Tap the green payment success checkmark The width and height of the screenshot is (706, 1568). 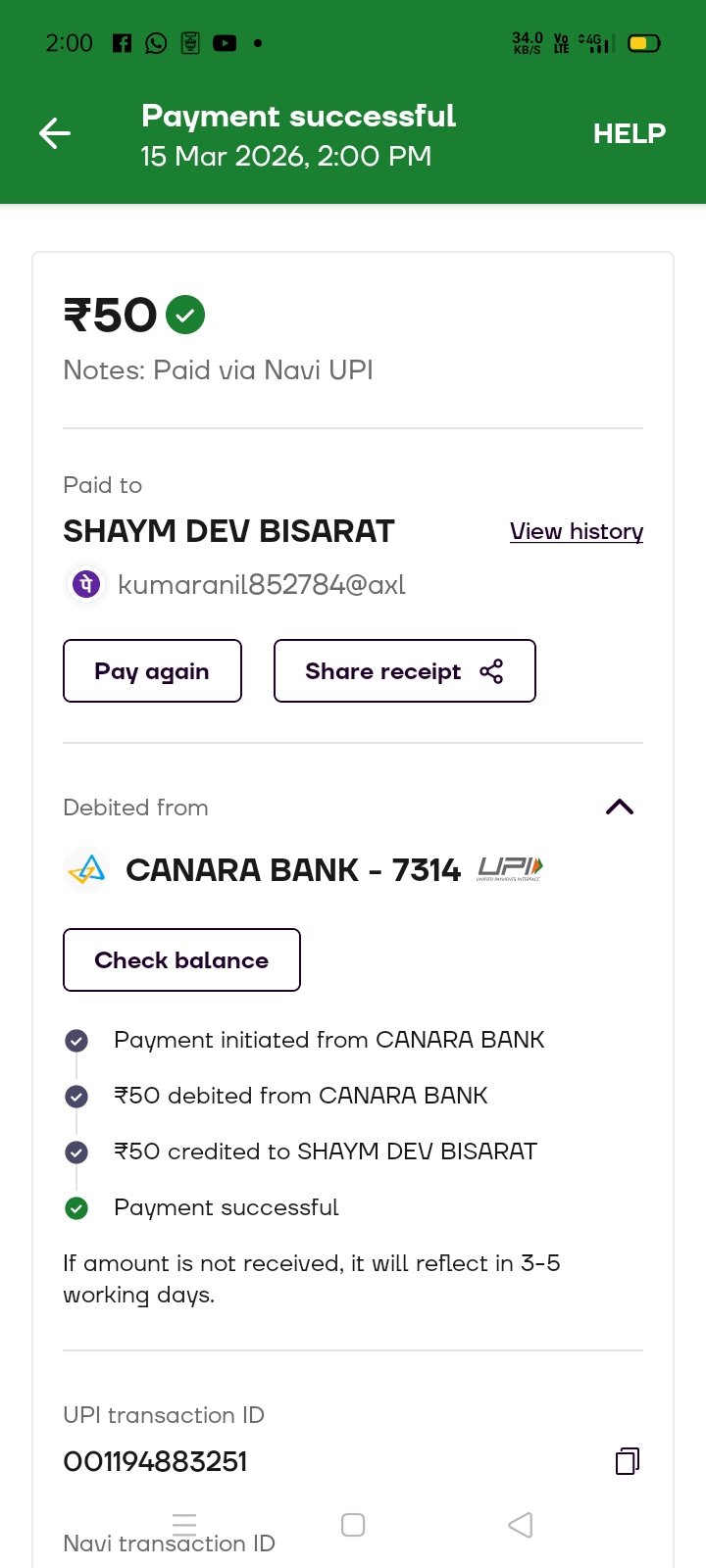pyautogui.click(x=185, y=316)
